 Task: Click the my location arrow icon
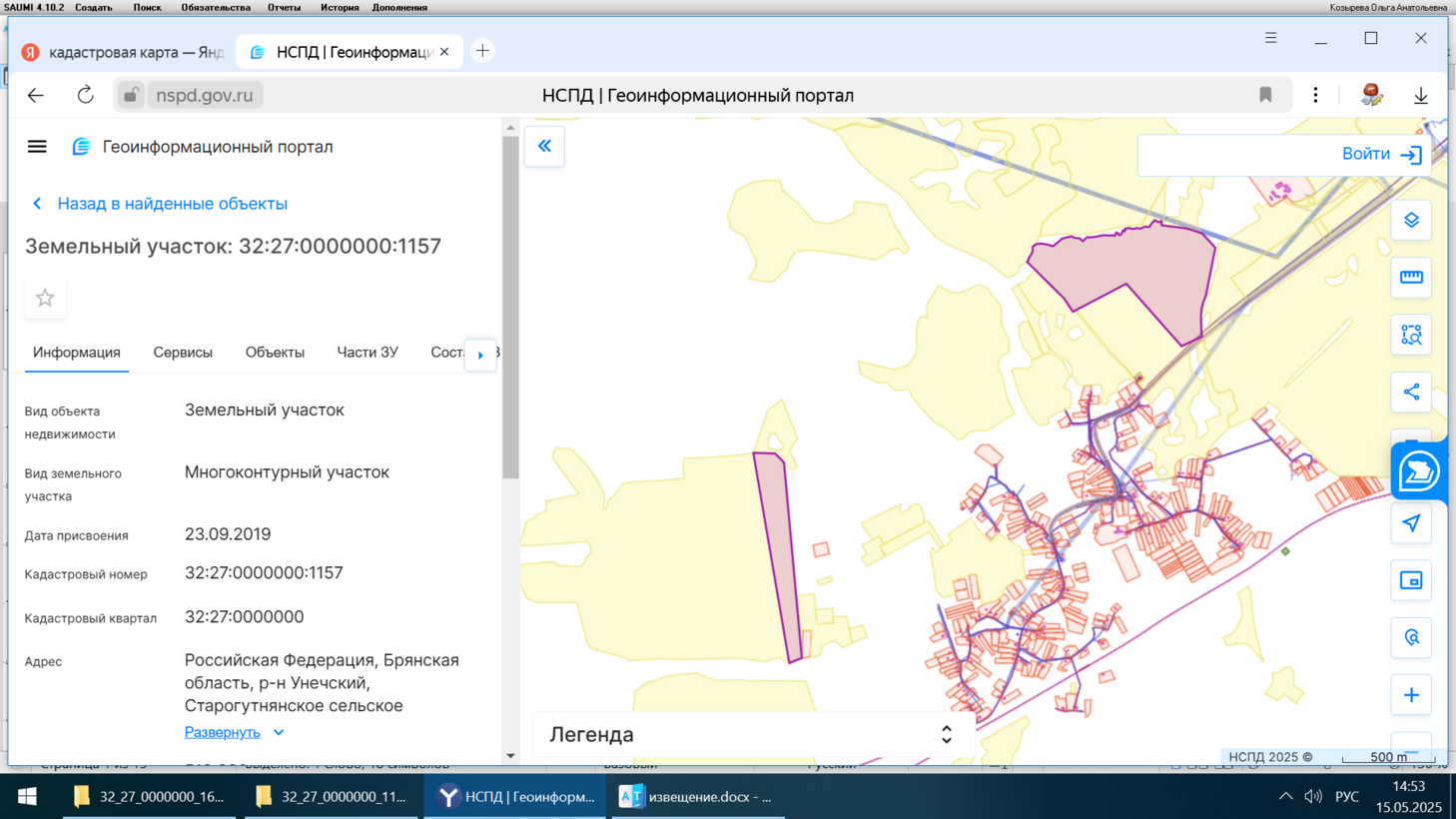(x=1411, y=523)
